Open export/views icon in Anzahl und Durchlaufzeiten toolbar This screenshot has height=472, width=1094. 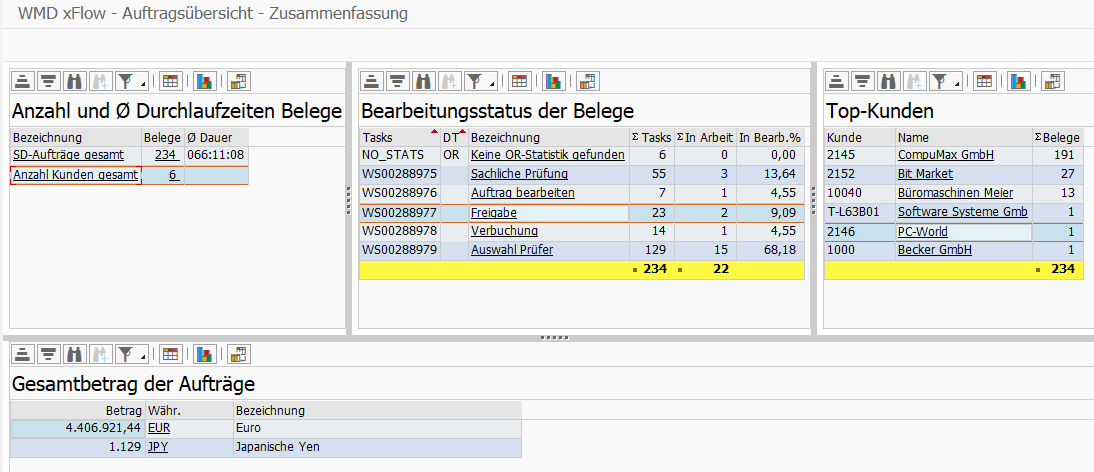click(x=239, y=81)
